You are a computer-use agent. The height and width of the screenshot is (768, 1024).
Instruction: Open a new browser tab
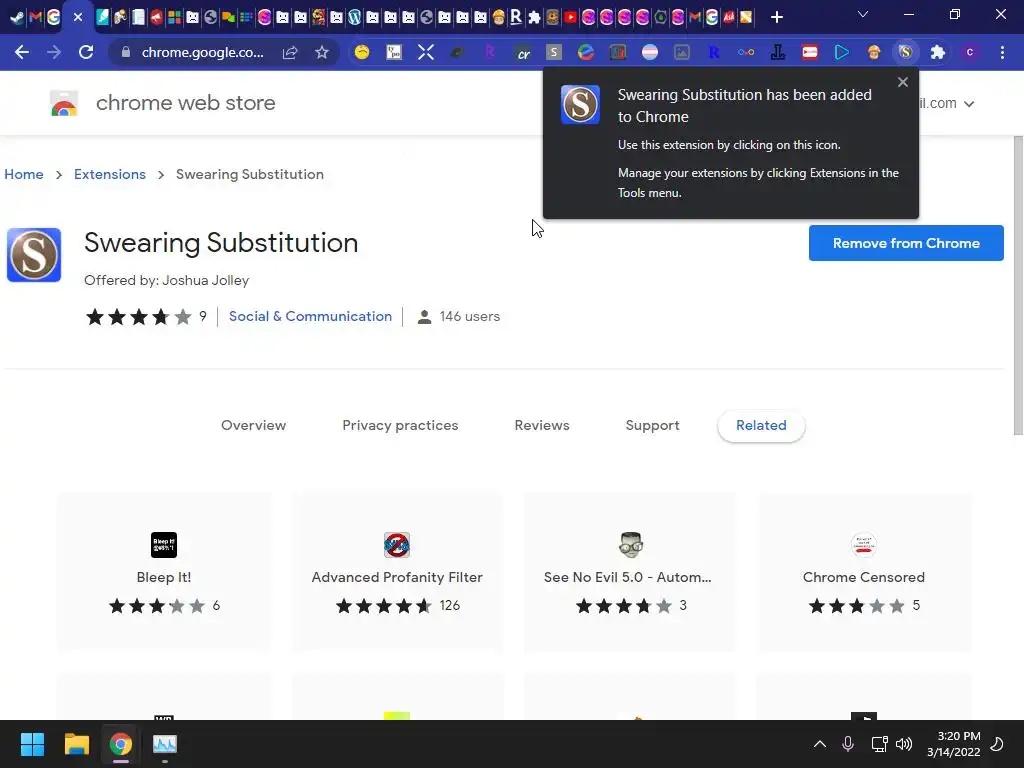pos(776,17)
